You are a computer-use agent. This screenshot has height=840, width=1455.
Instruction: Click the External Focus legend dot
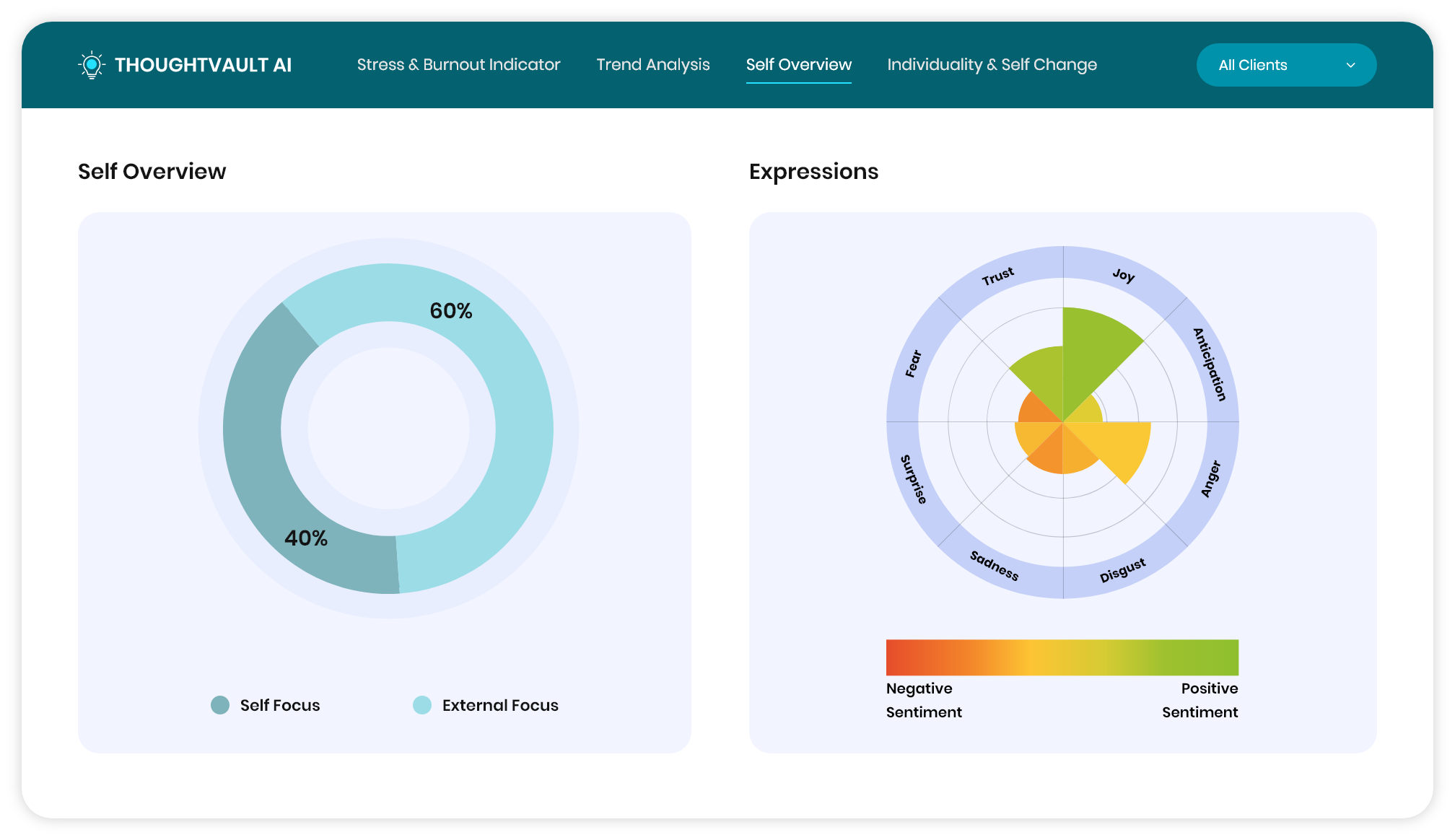coord(422,705)
